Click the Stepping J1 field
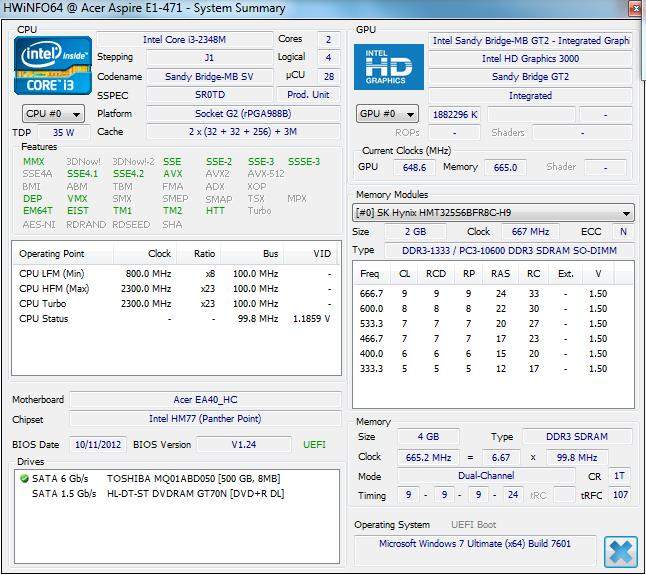 (209, 57)
